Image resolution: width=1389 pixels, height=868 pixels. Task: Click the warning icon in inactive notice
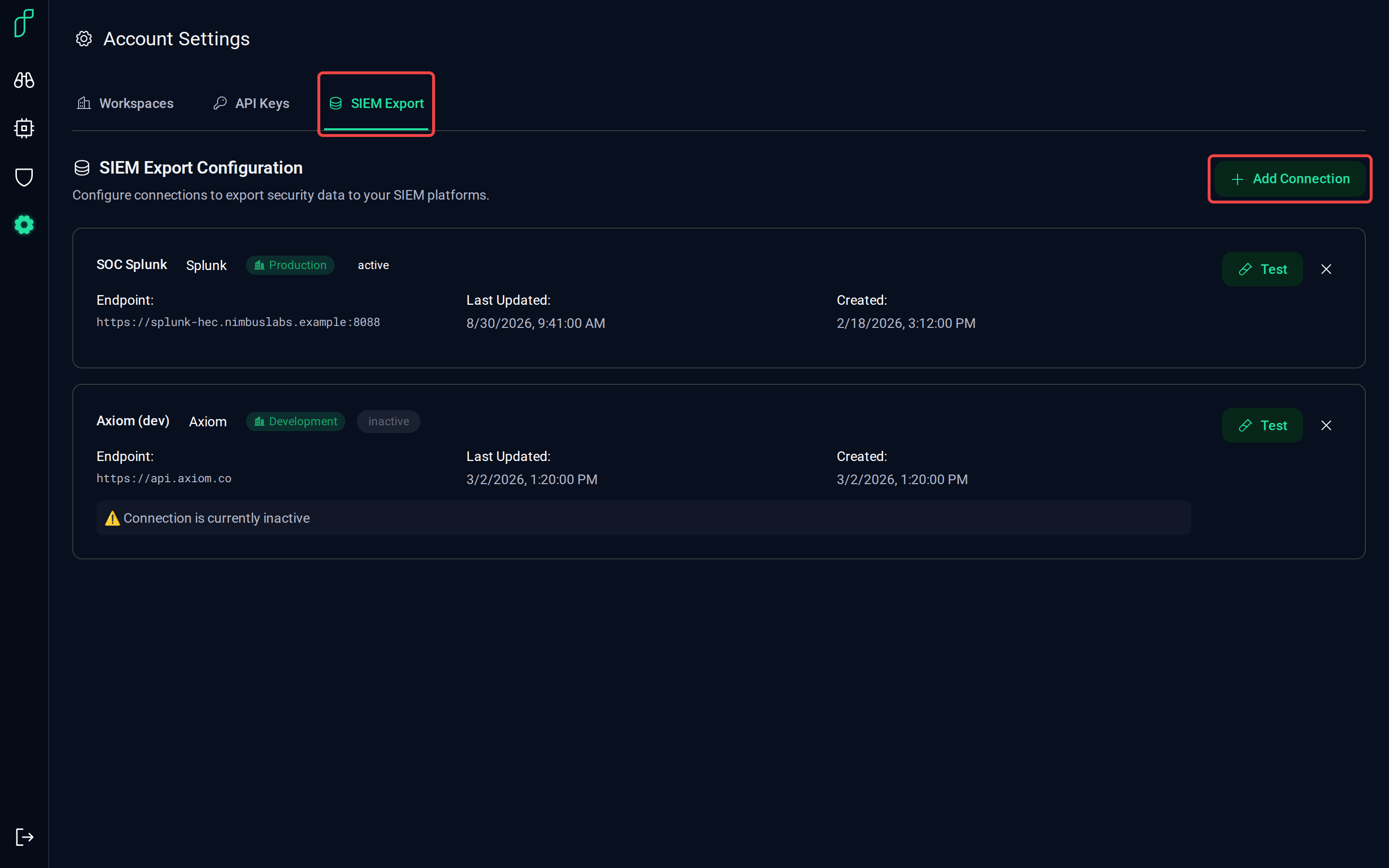112,518
